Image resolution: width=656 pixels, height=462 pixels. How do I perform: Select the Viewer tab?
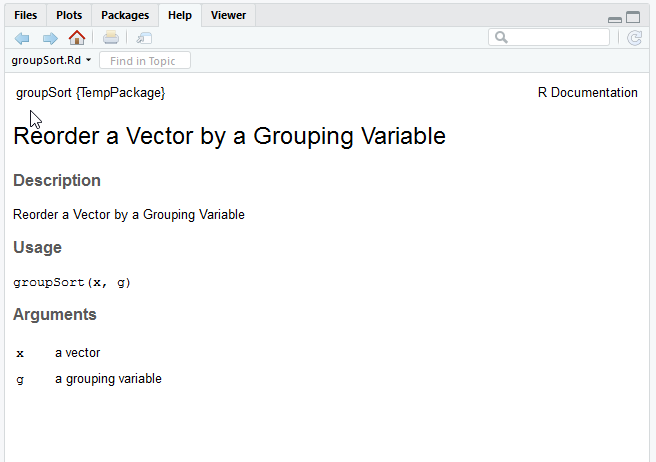click(228, 15)
